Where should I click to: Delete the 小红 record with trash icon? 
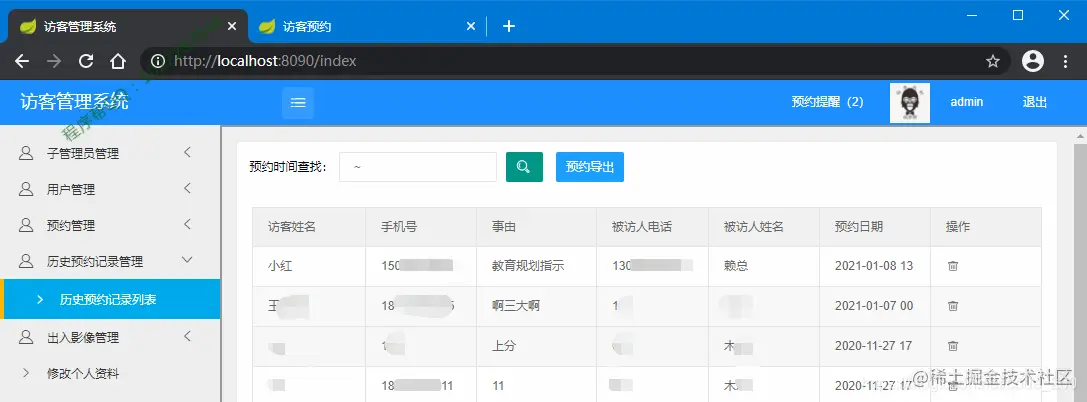953,265
